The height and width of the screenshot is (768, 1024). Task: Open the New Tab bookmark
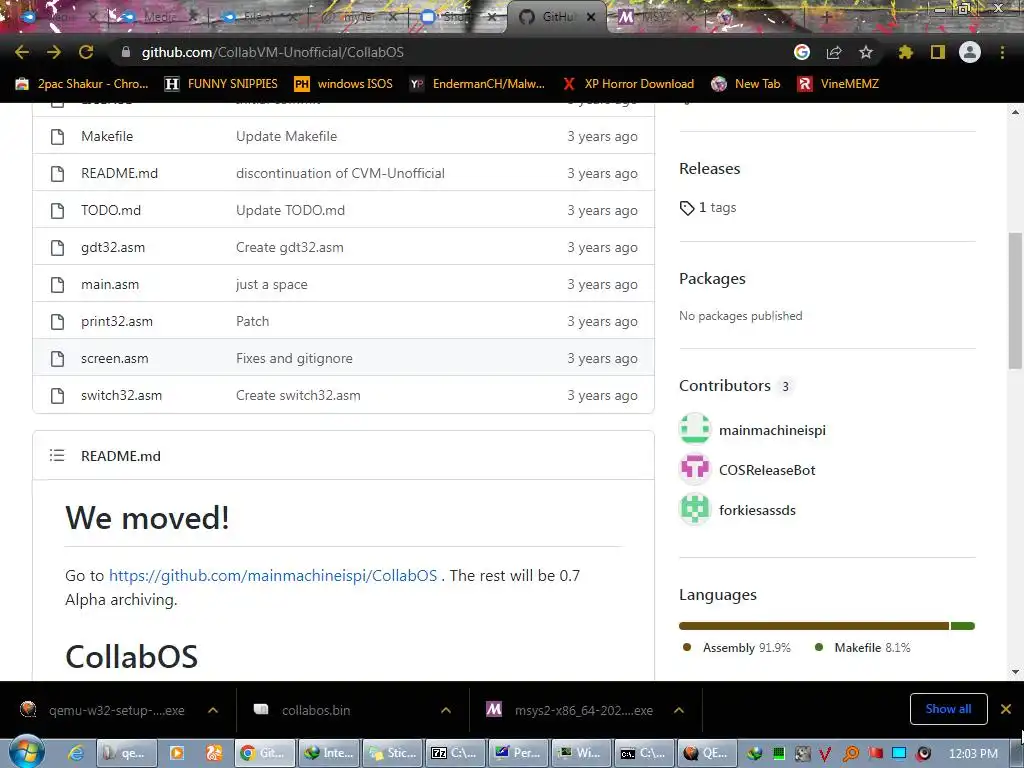pyautogui.click(x=746, y=84)
